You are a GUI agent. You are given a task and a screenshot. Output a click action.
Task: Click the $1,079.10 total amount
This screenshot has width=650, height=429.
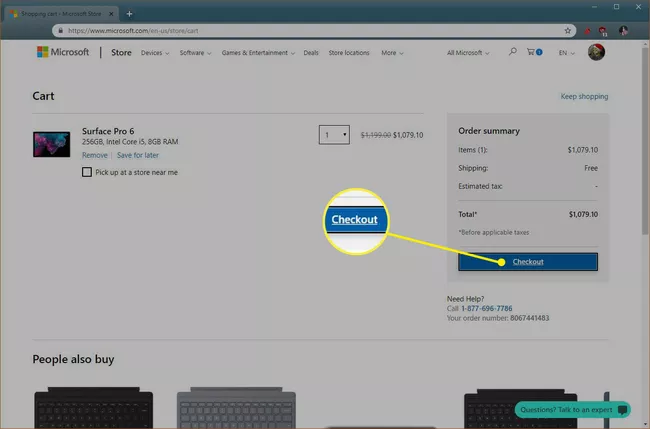point(583,214)
